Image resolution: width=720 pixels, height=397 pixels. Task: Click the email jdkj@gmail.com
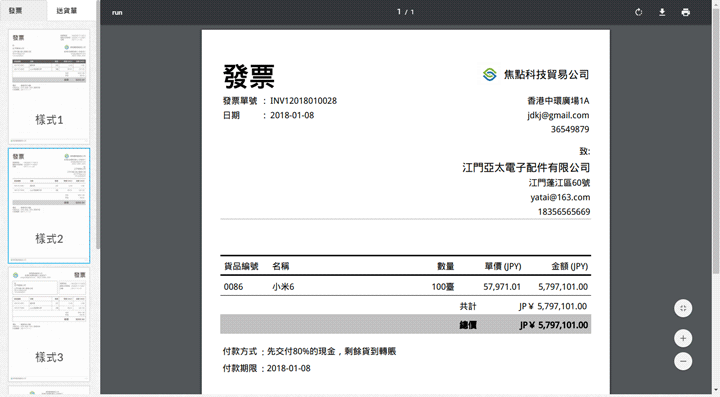558,115
